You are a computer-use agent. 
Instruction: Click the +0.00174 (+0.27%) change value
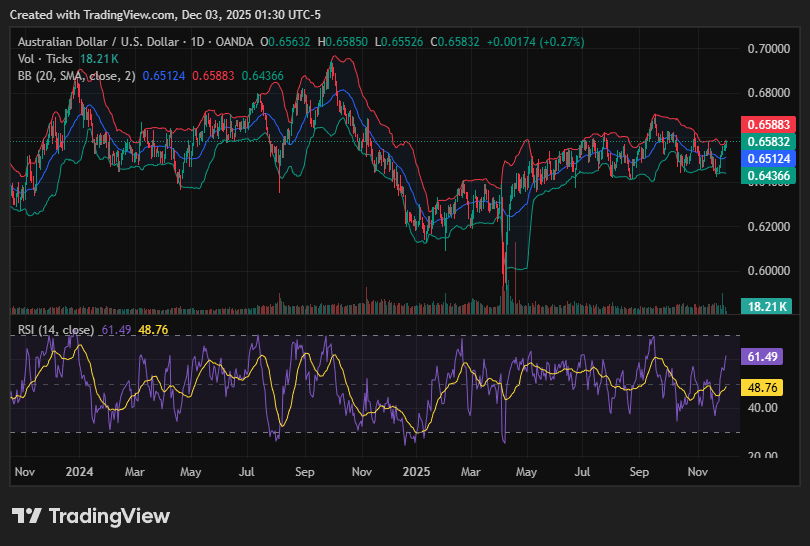pos(536,42)
